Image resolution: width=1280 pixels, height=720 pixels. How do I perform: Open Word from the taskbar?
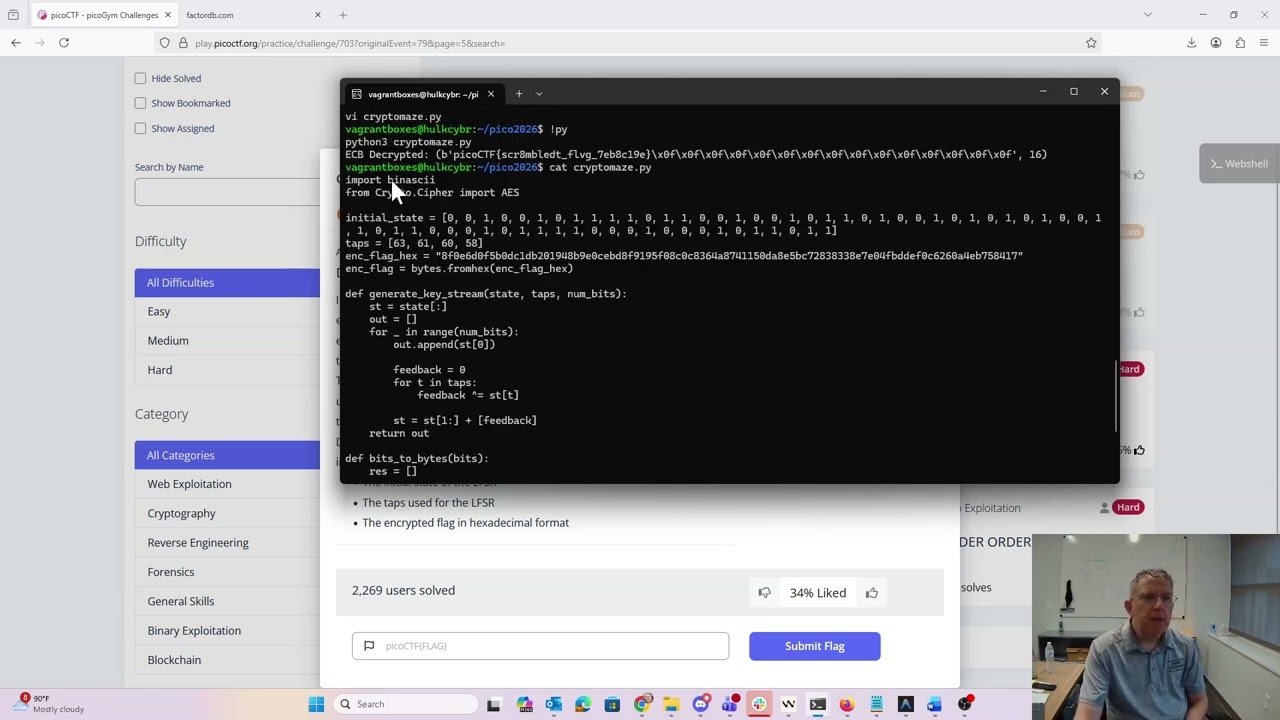click(934, 704)
